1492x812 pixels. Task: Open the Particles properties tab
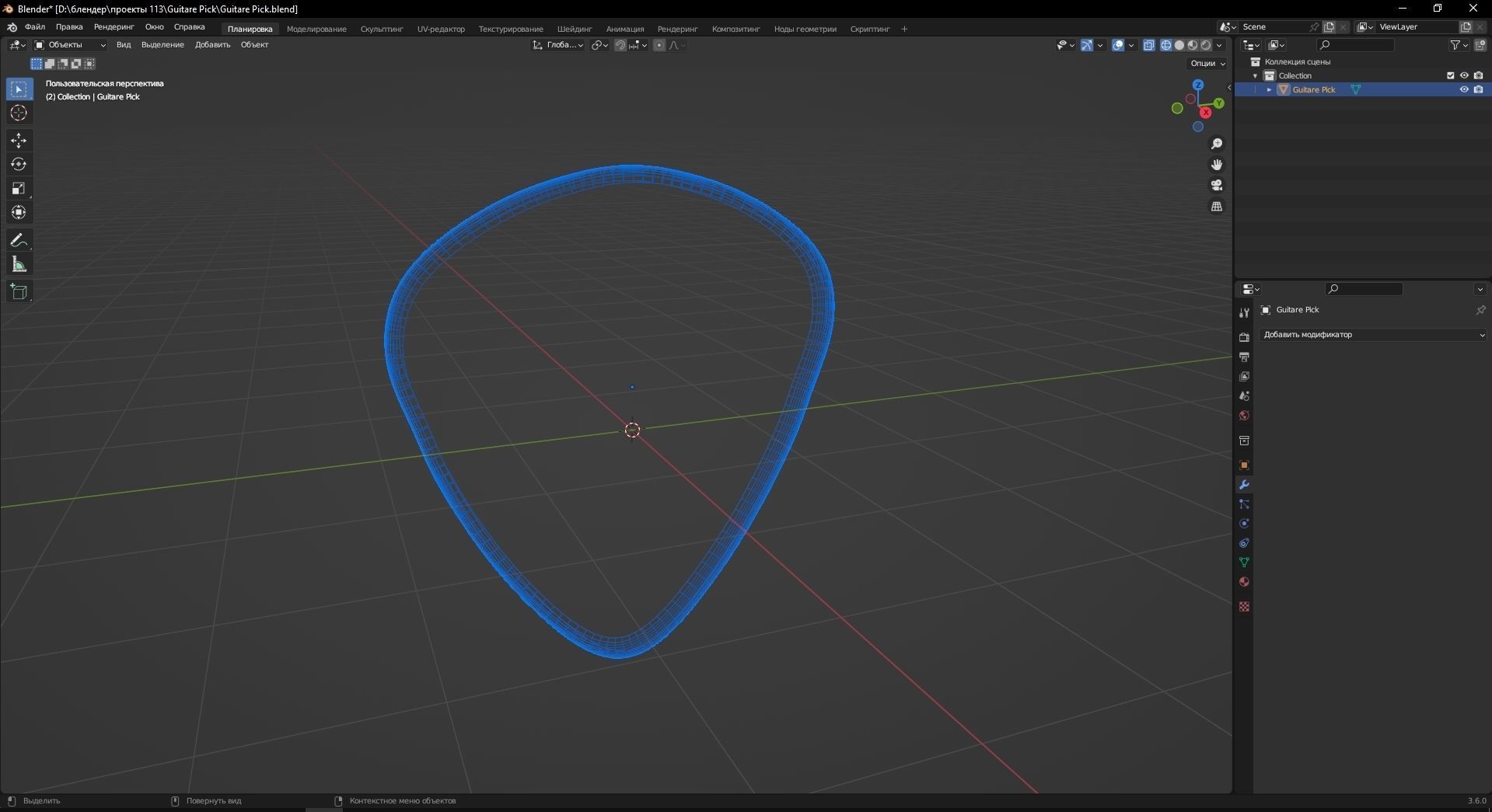(x=1244, y=504)
